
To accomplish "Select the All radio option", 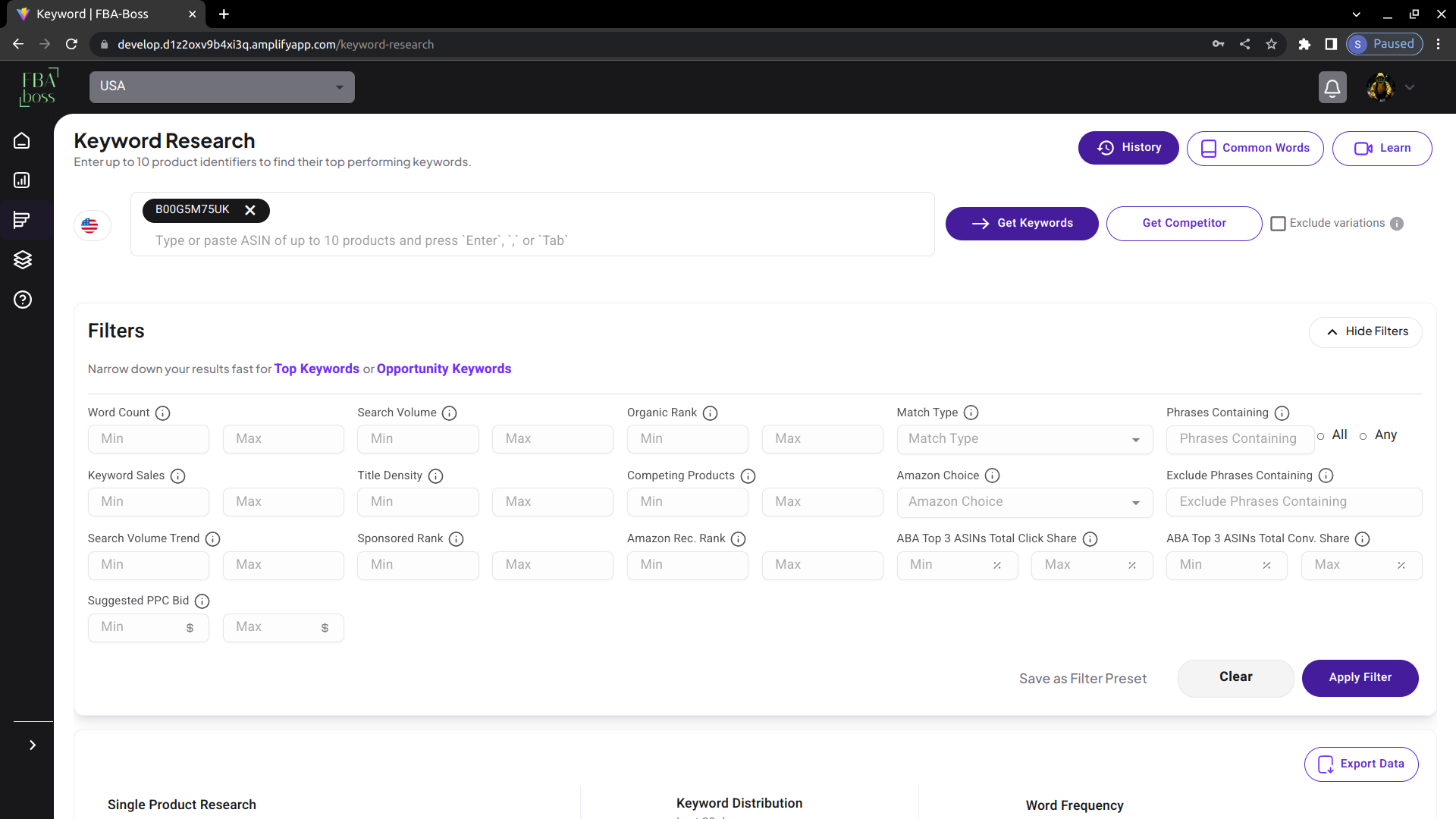I will pos(1321,436).
